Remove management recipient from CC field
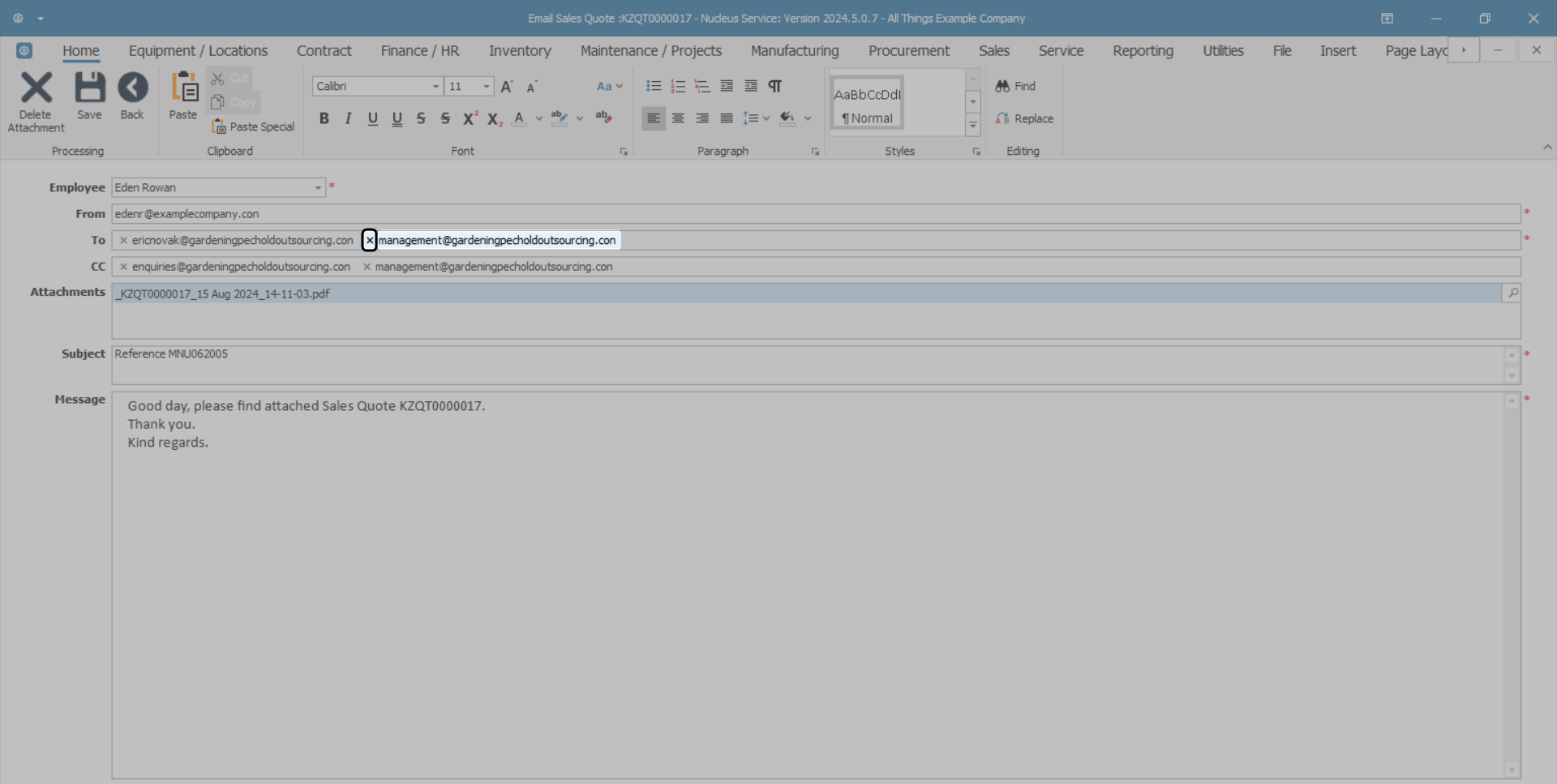The height and width of the screenshot is (784, 1557). tap(367, 267)
